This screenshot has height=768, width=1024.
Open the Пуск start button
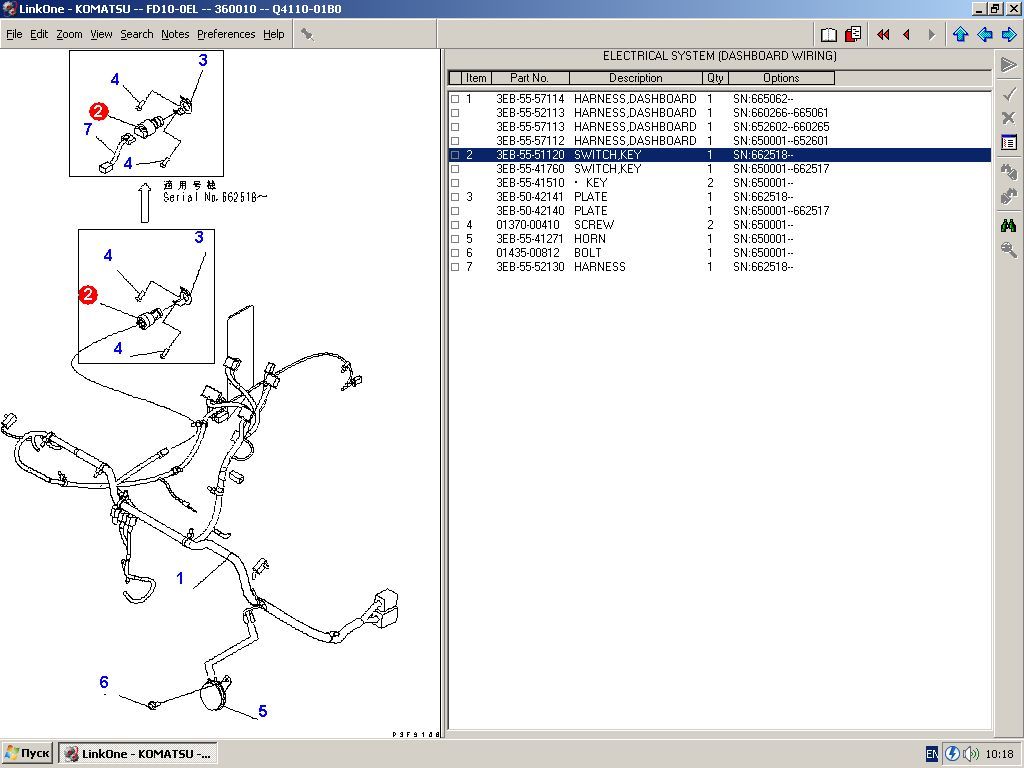coord(27,753)
